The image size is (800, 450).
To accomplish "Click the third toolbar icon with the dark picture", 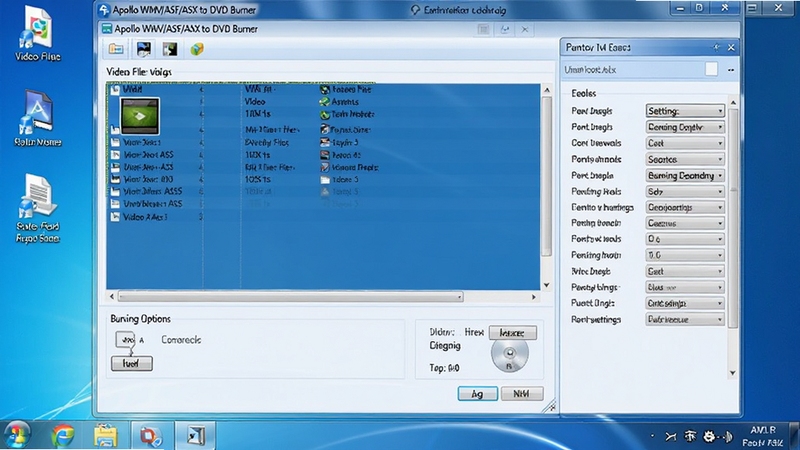I will coord(170,49).
